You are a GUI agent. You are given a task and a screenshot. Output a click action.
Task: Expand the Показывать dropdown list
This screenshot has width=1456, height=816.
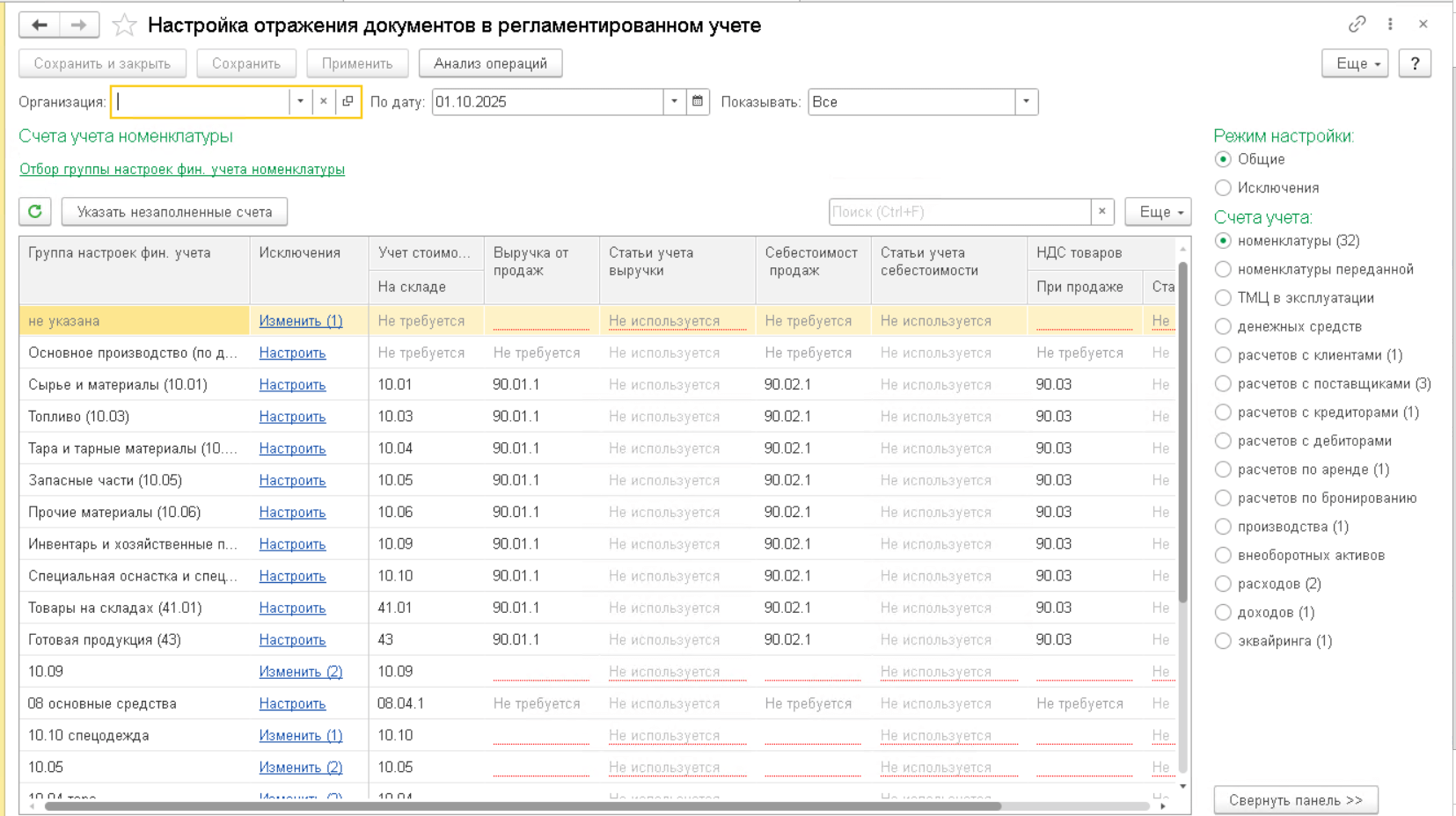pos(1026,102)
